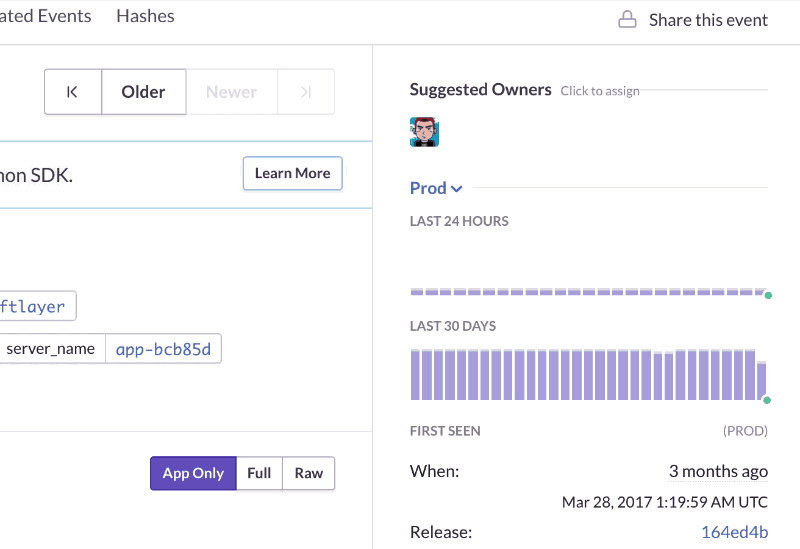Select App Only stacktrace view
800x549 pixels.
[193, 473]
